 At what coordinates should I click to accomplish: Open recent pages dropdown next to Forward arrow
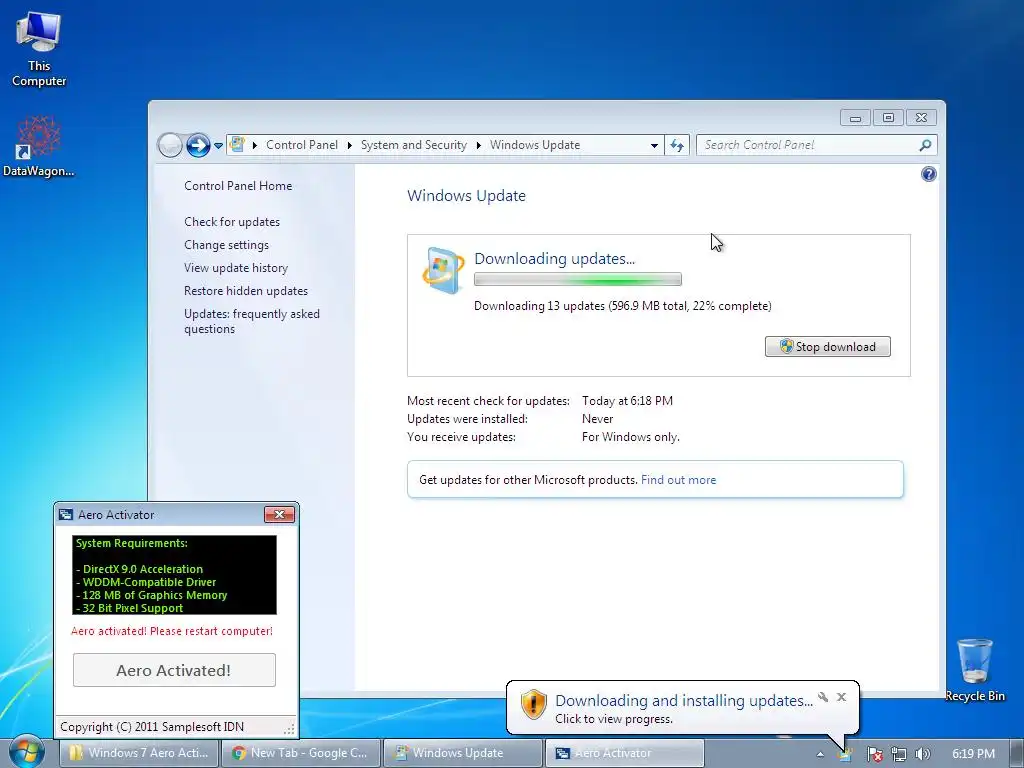(218, 146)
